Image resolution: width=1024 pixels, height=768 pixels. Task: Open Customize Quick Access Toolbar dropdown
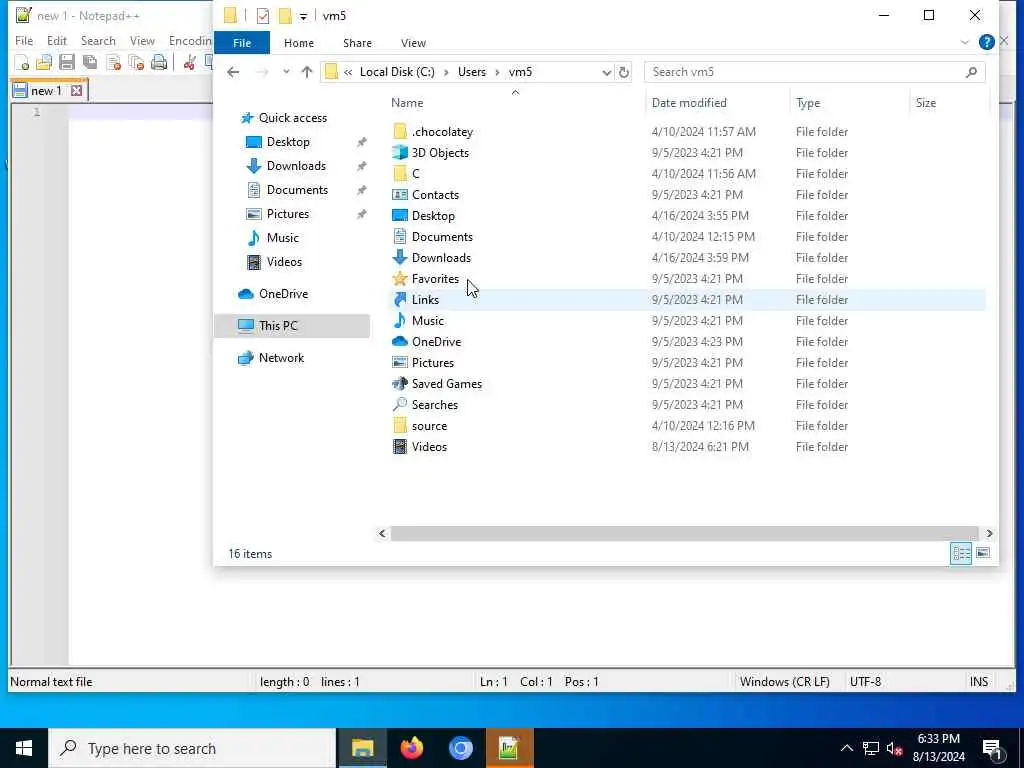[x=303, y=16]
